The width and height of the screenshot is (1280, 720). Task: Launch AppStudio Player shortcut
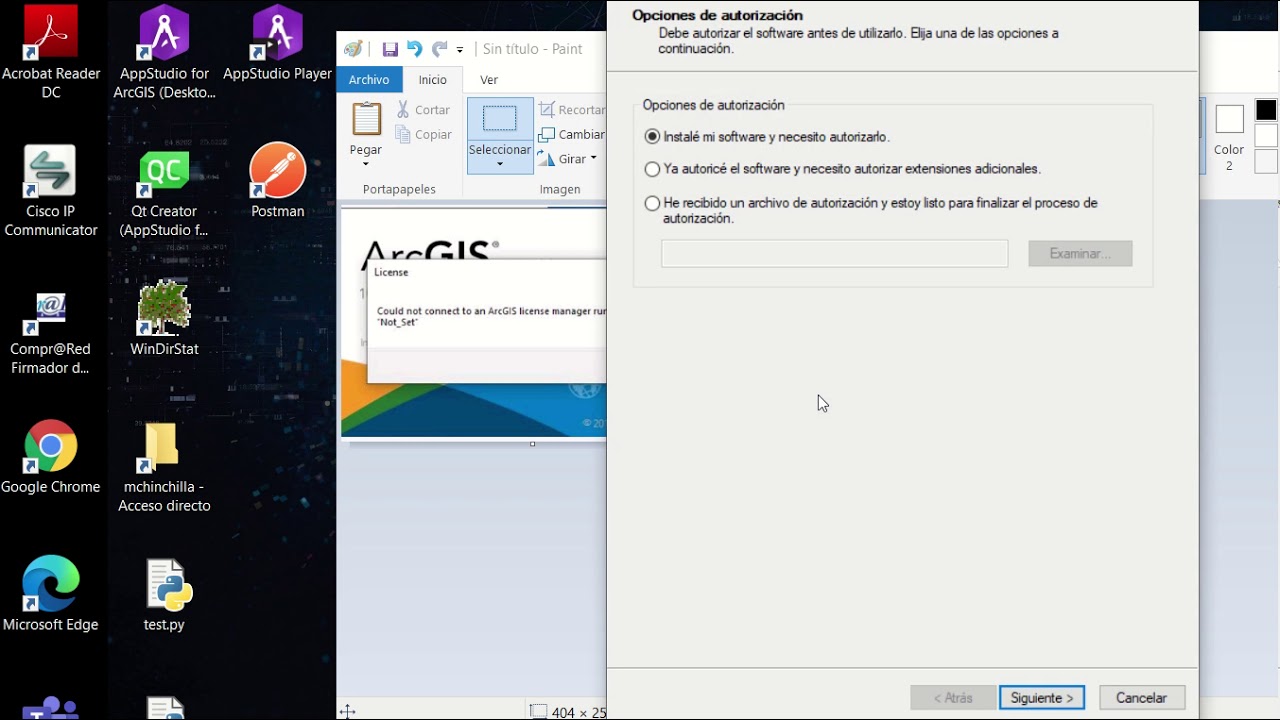(x=277, y=45)
